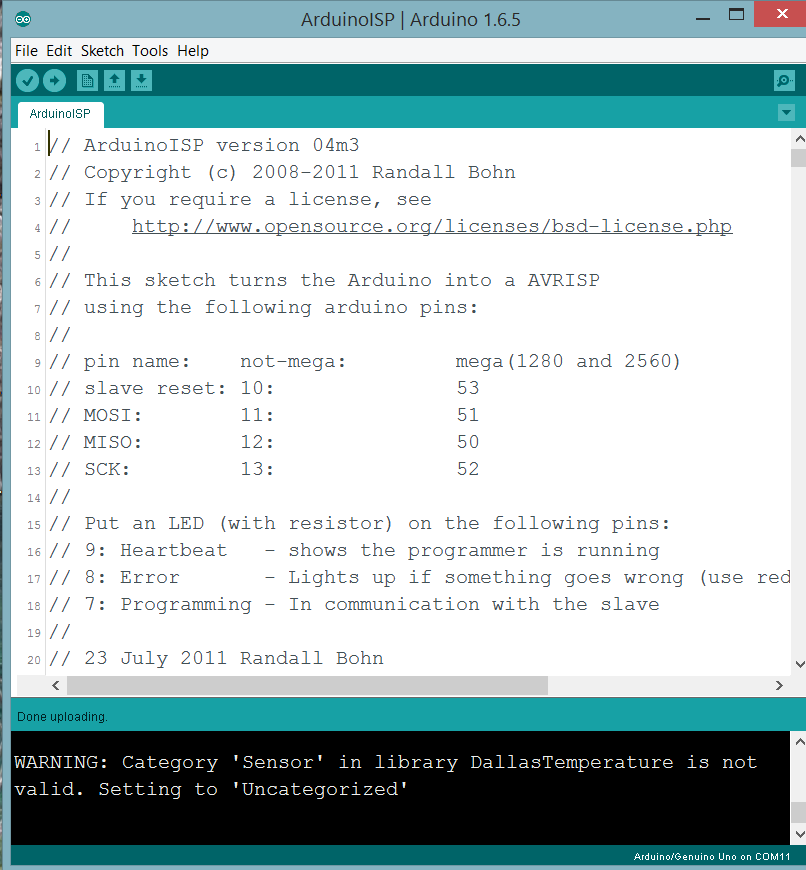
Task: Click the 'slave reset: 10:' line
Action: click(264, 388)
